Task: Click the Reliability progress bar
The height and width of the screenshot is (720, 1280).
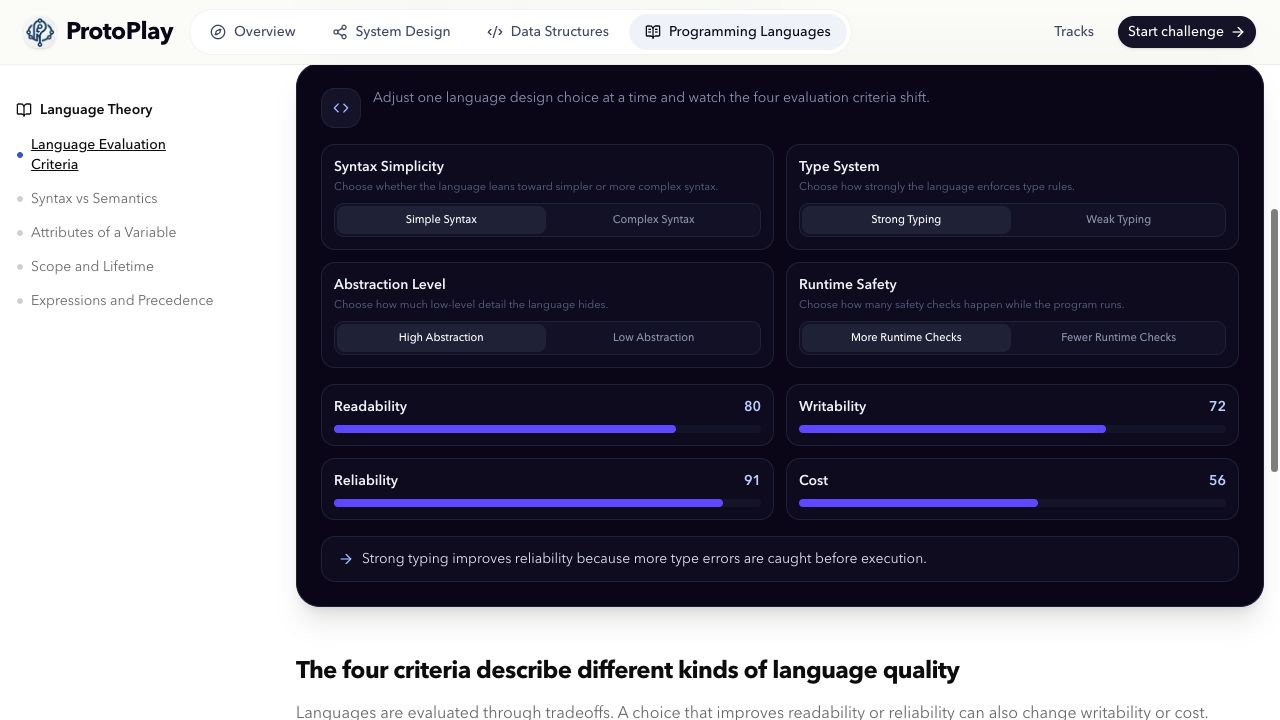Action: pyautogui.click(x=547, y=503)
